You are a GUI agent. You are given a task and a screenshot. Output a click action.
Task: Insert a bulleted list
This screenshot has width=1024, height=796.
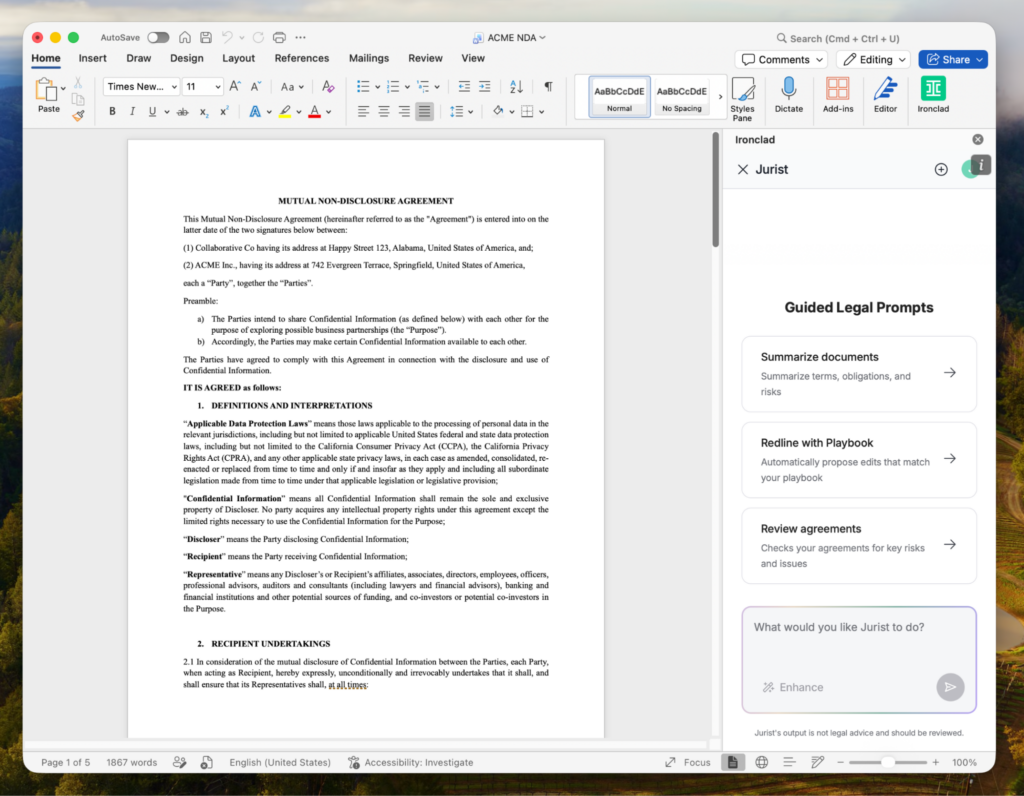[x=363, y=86]
